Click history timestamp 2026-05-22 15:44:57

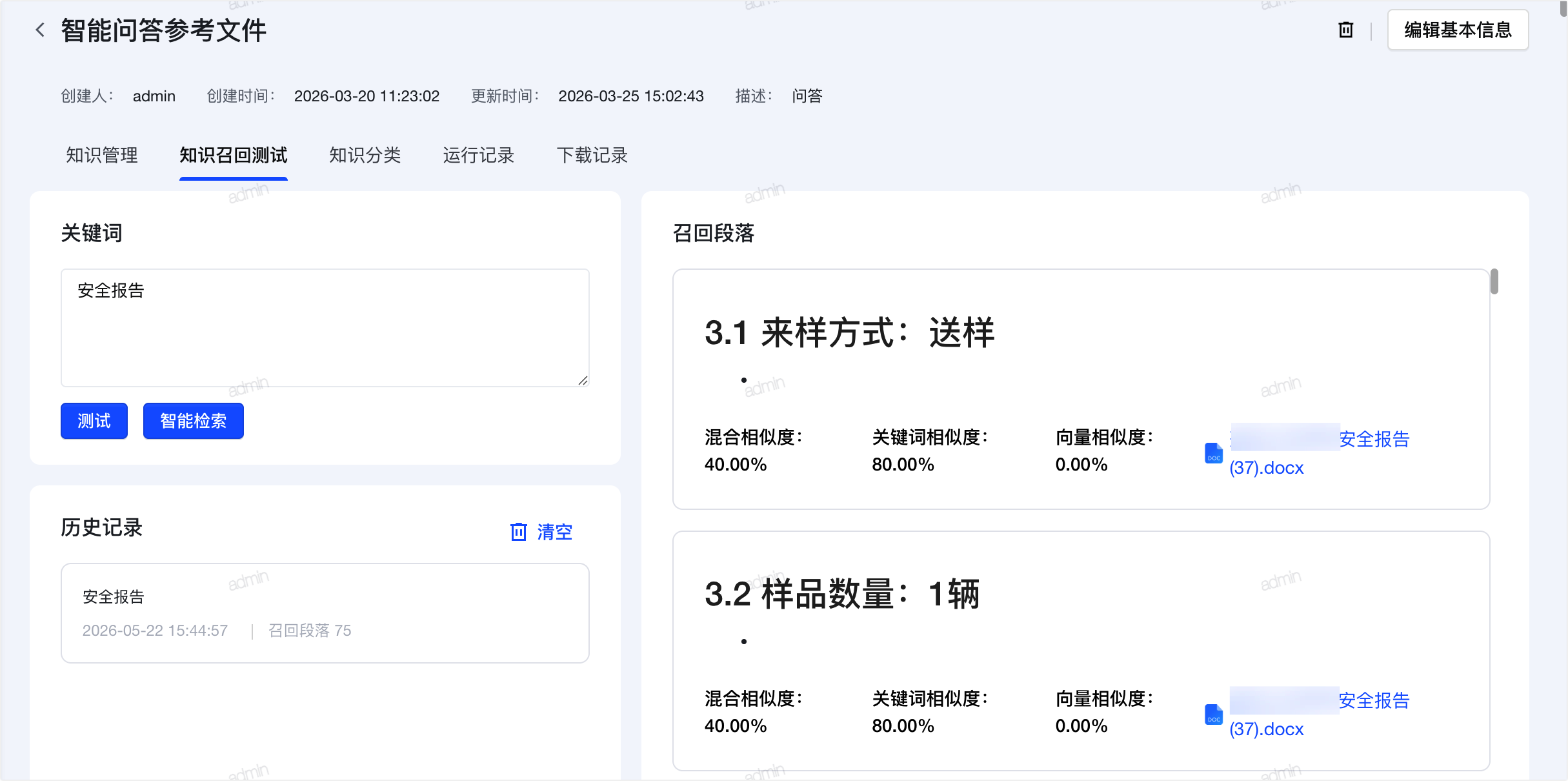tap(155, 631)
